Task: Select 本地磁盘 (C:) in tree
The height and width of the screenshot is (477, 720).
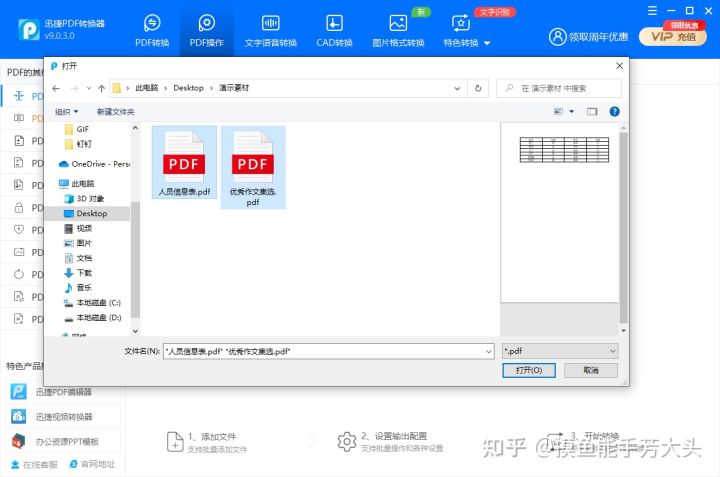Action: 92,303
